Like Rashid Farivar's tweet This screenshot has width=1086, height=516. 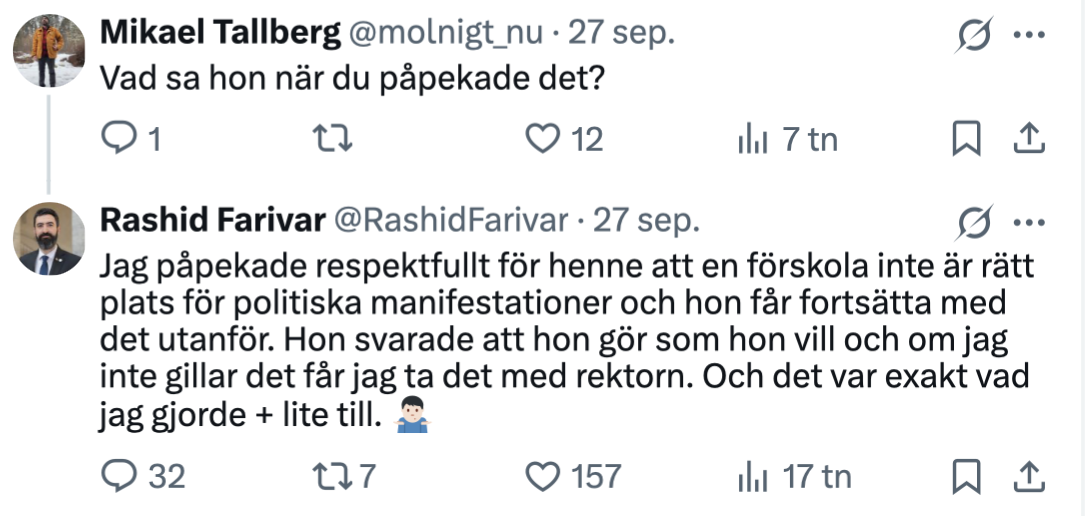pos(543,475)
